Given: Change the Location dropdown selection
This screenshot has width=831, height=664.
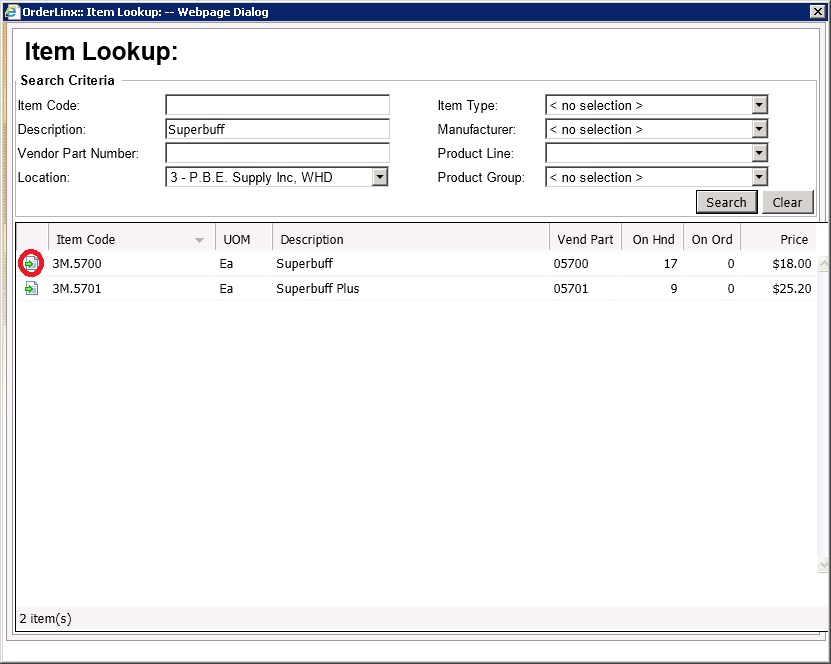Looking at the screenshot, I should 379,177.
